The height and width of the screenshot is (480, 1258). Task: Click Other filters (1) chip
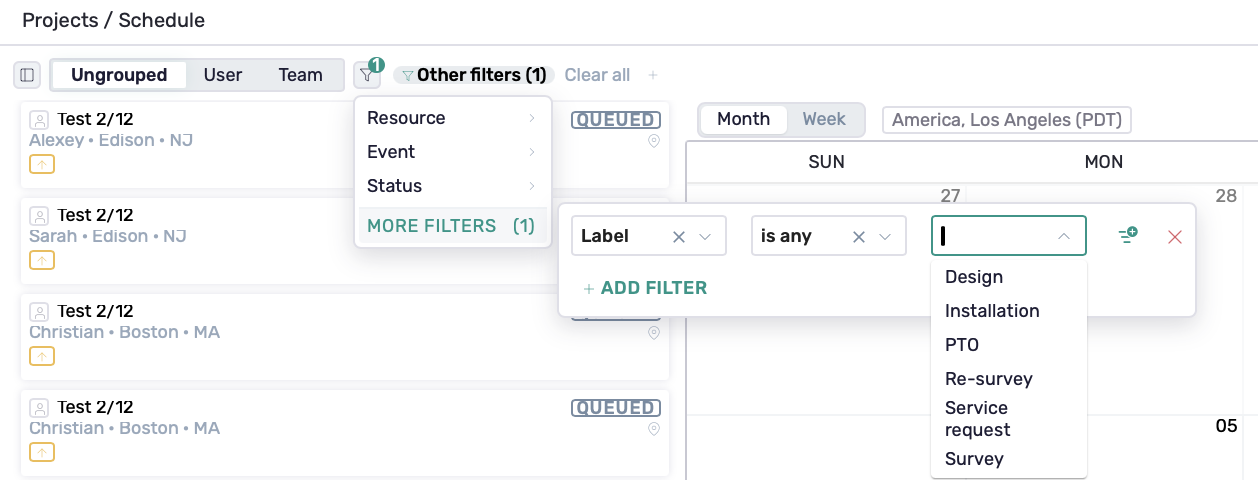point(474,75)
